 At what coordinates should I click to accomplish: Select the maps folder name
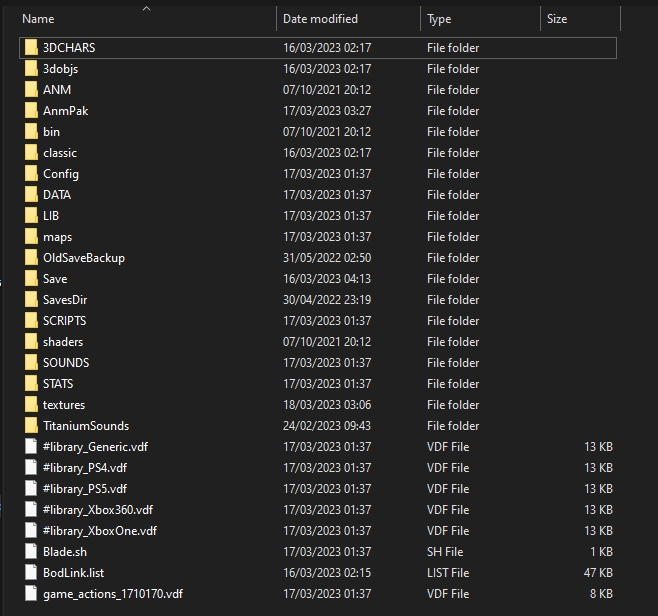pos(57,237)
